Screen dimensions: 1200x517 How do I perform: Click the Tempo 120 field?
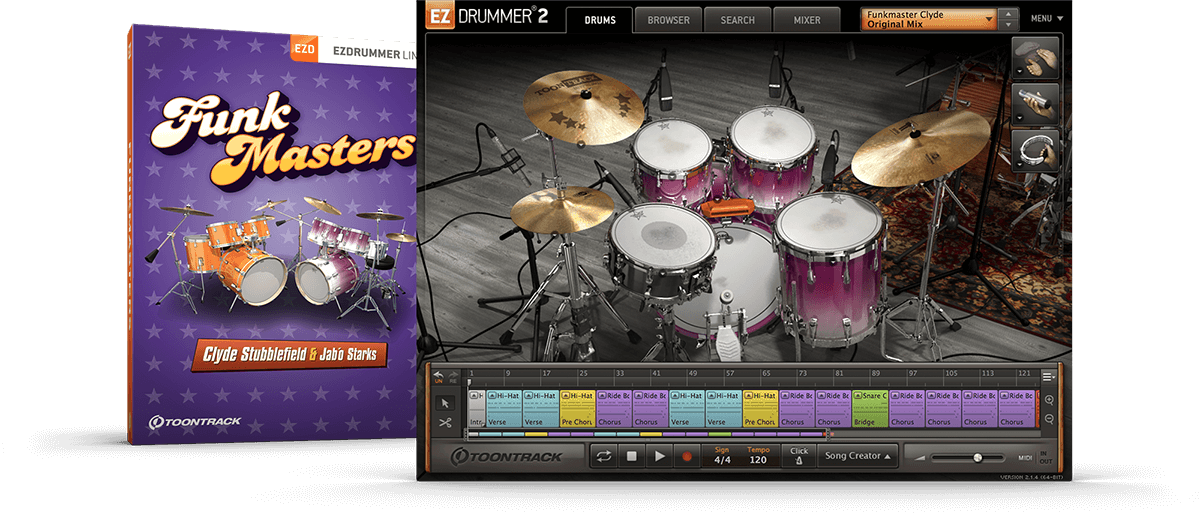(757, 456)
